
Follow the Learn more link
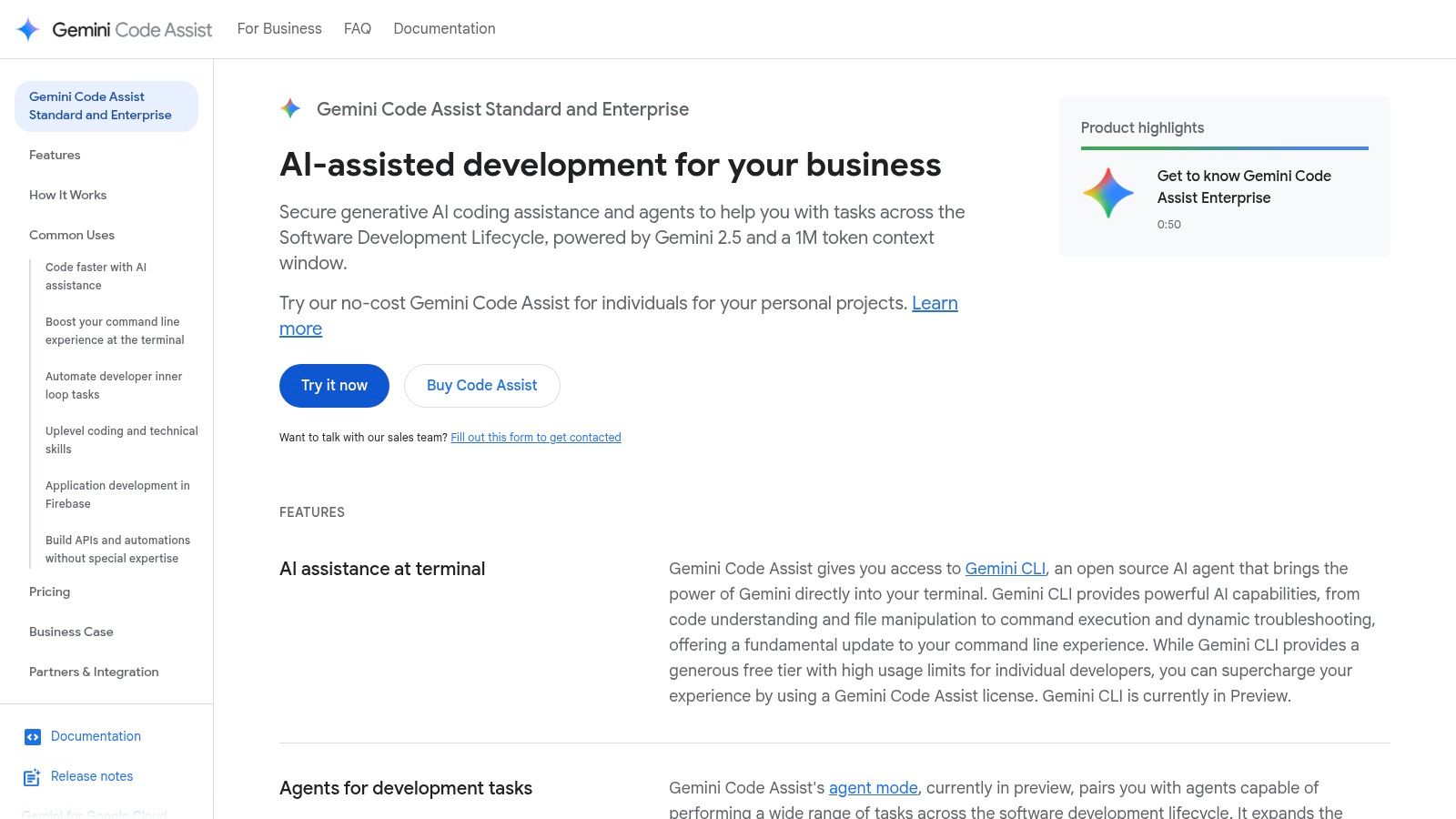click(935, 303)
